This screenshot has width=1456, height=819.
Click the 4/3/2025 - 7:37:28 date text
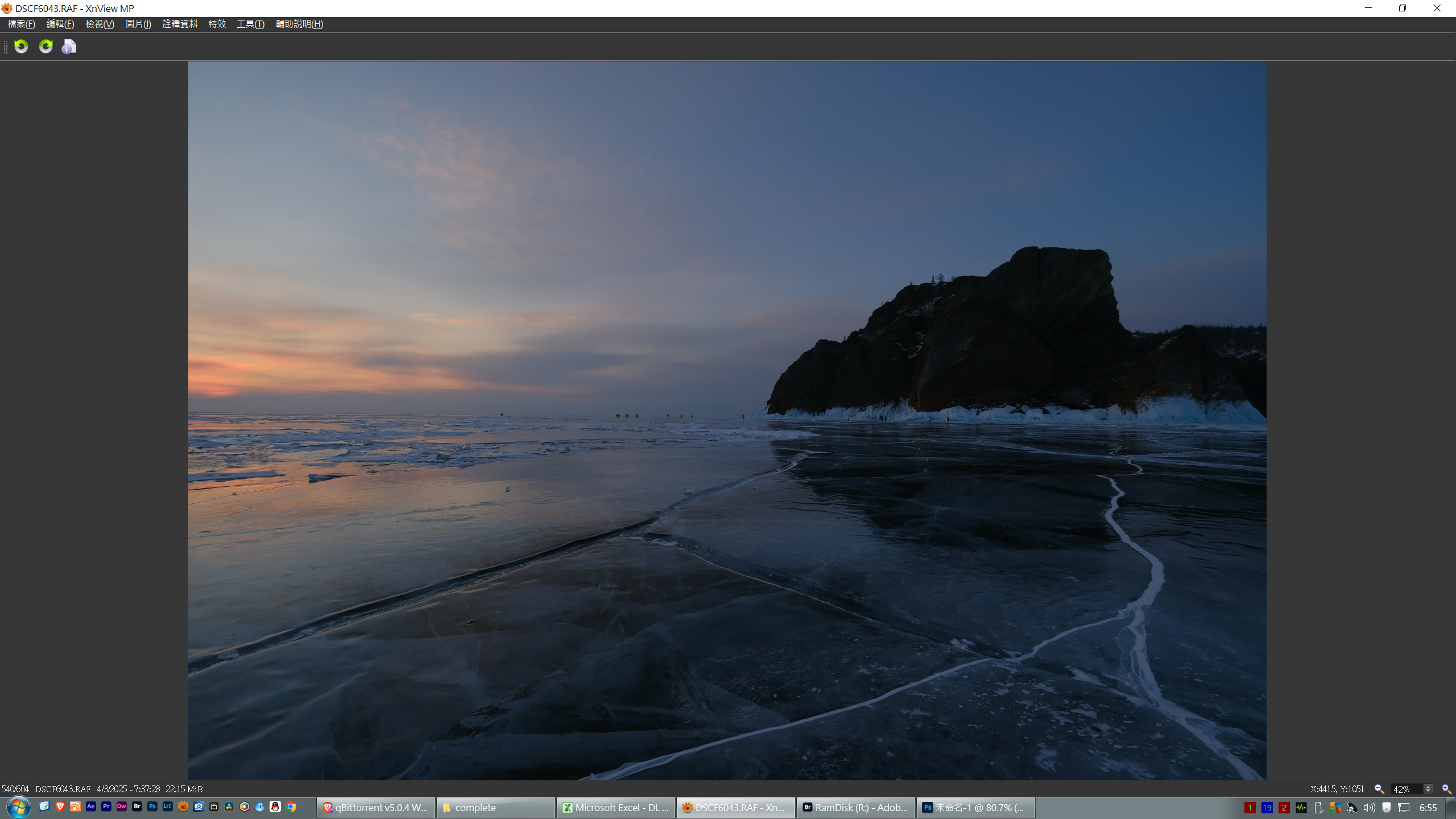(129, 789)
